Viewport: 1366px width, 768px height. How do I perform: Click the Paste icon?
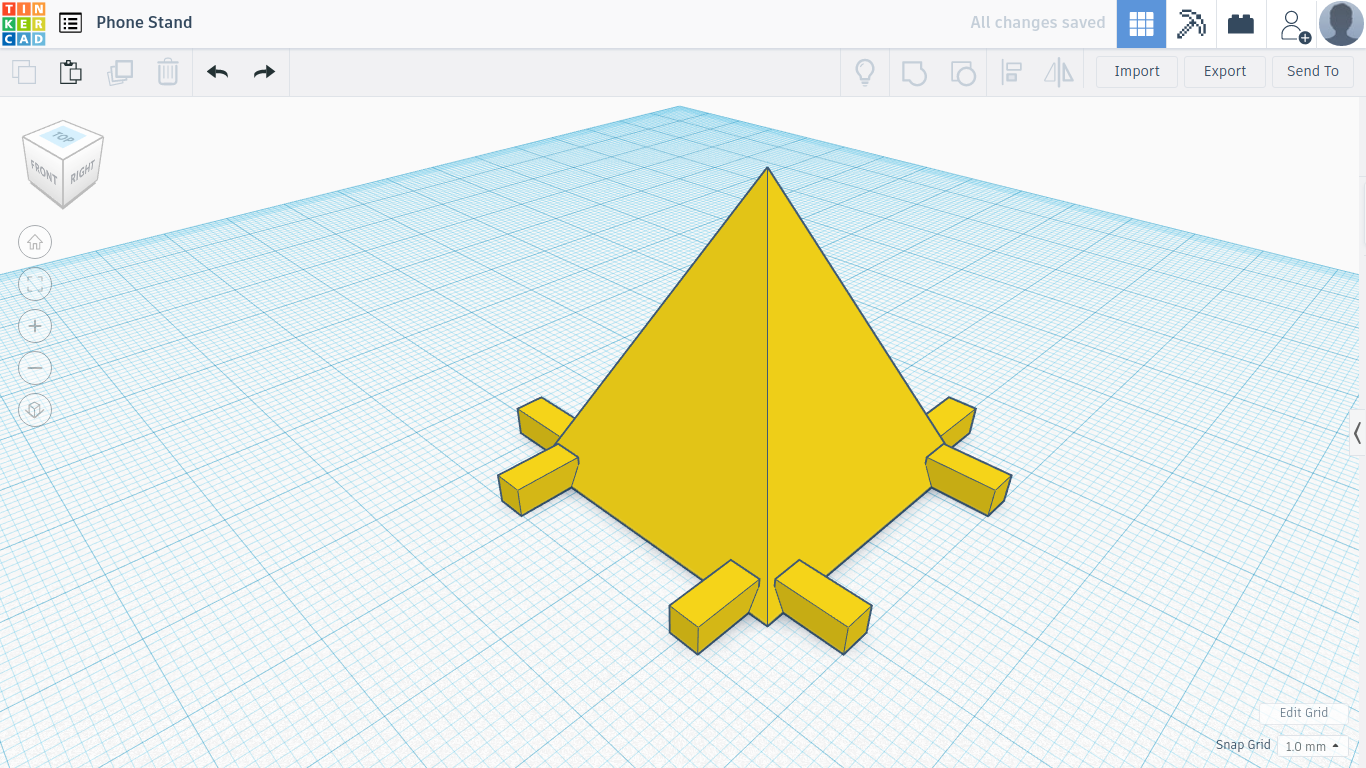70,72
